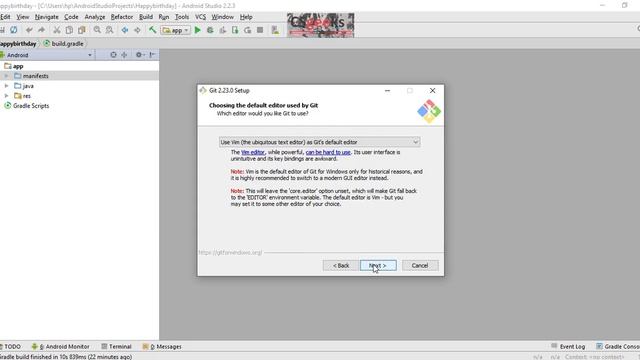This screenshot has width=640, height=360.
Task: Click the Debug app bug icon
Action: [210, 30]
